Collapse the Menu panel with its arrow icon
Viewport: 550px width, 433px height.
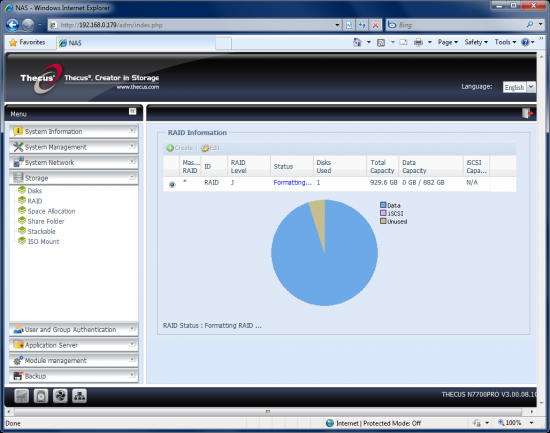[x=132, y=111]
